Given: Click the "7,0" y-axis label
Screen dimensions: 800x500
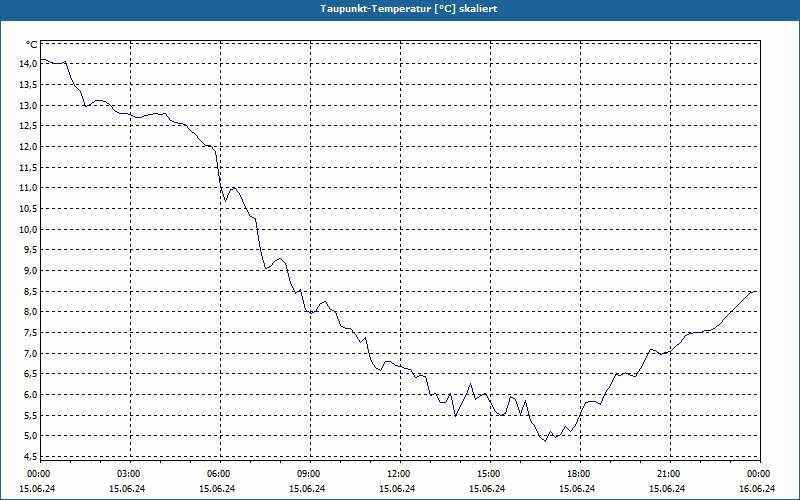Looking at the screenshot, I should 30,353.
